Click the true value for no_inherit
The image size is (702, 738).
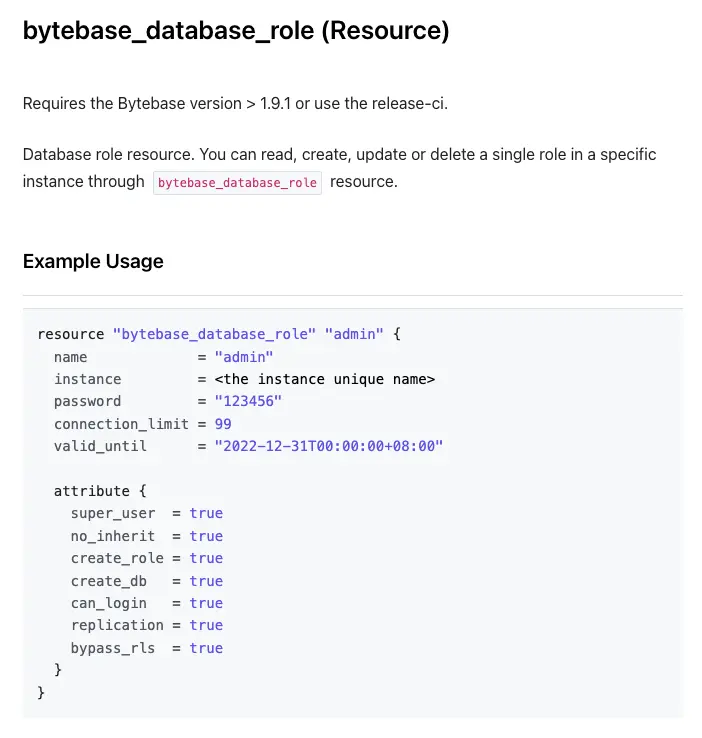(206, 536)
